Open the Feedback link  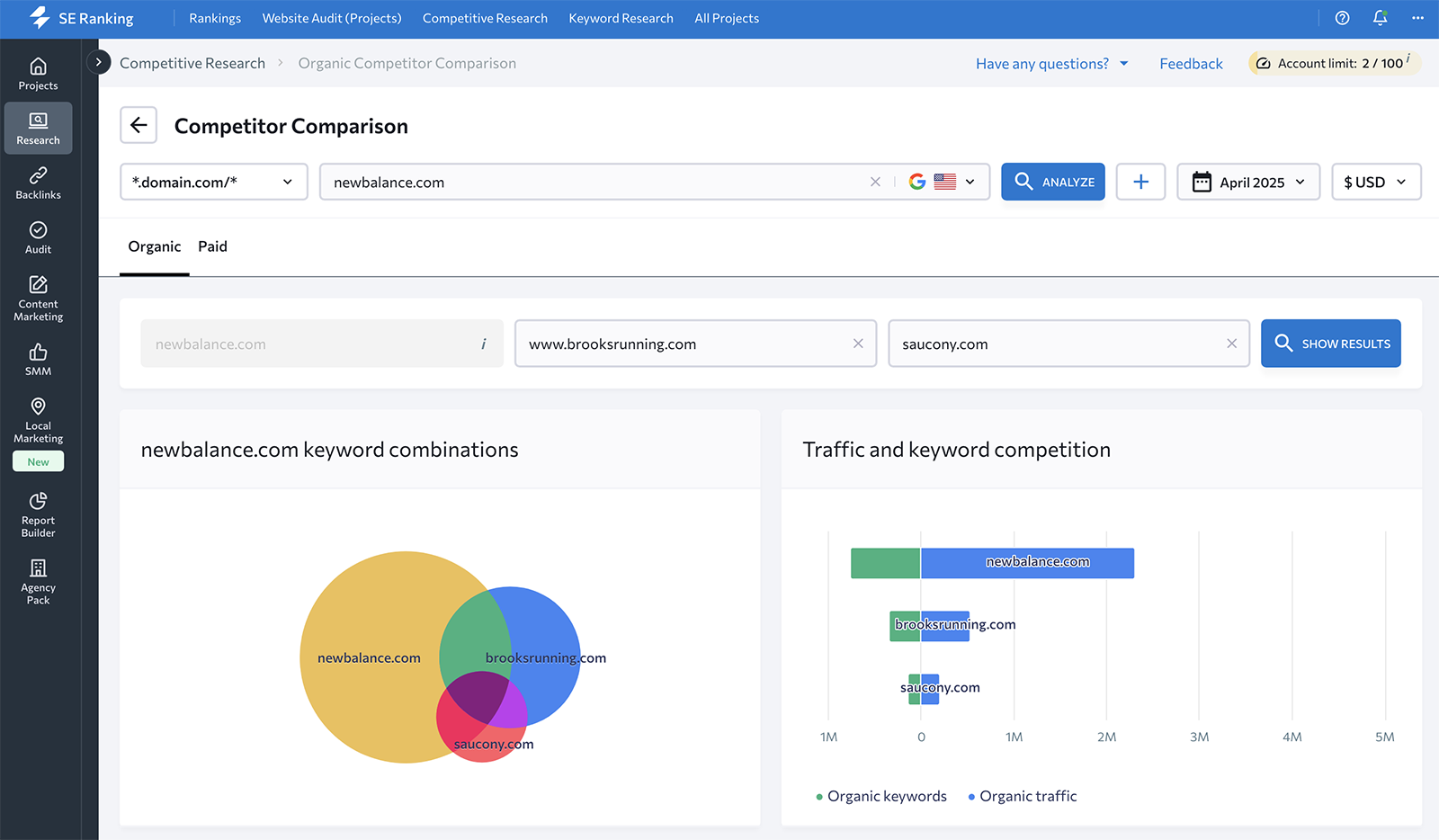[1191, 63]
